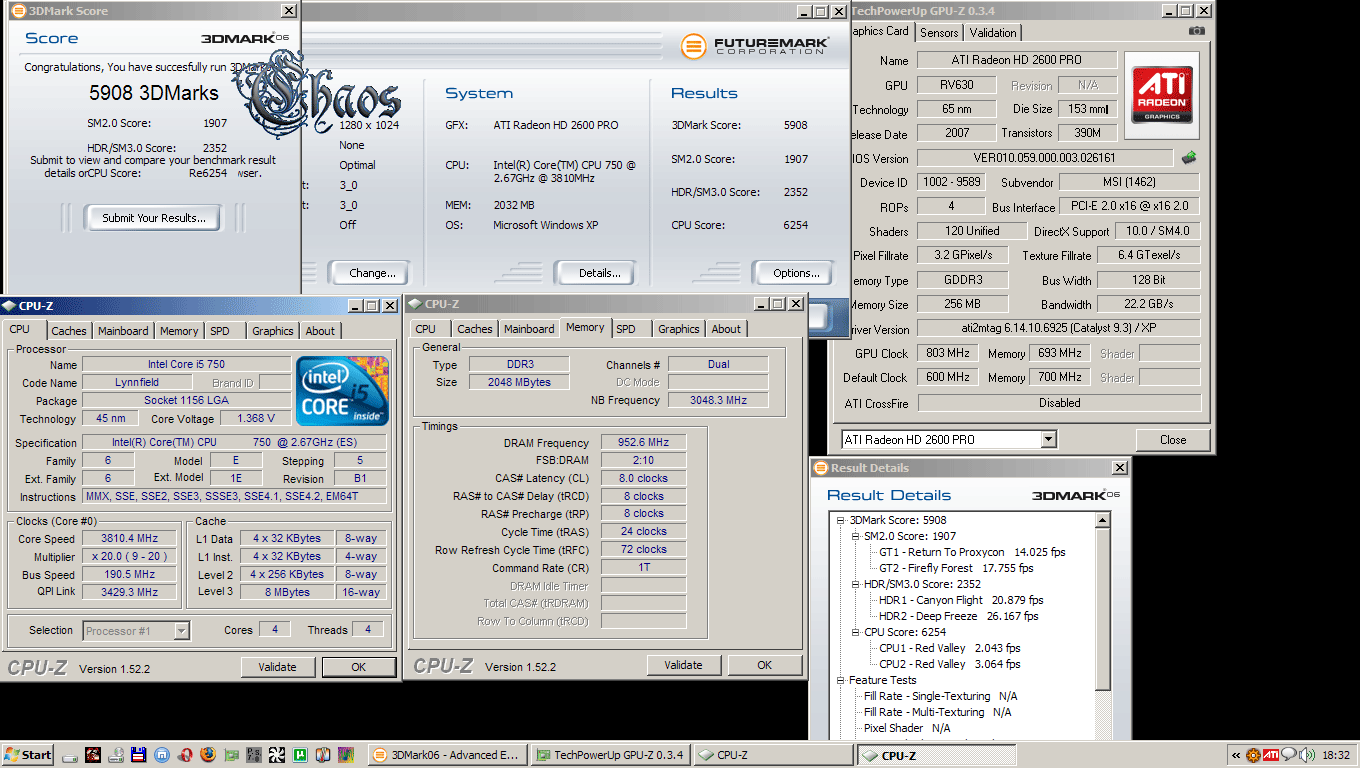Click the Change... button in 3DMark06
The width and height of the screenshot is (1360, 768).
pyautogui.click(x=372, y=273)
